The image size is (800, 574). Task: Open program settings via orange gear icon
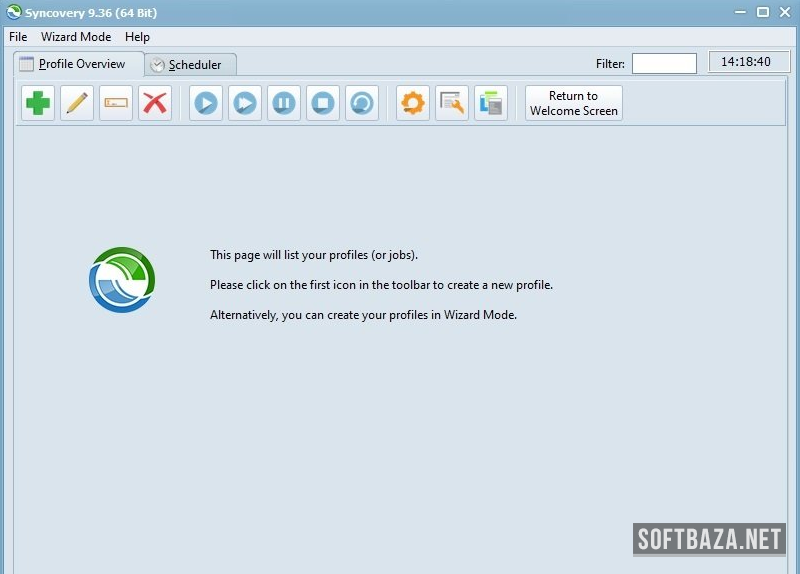(413, 103)
